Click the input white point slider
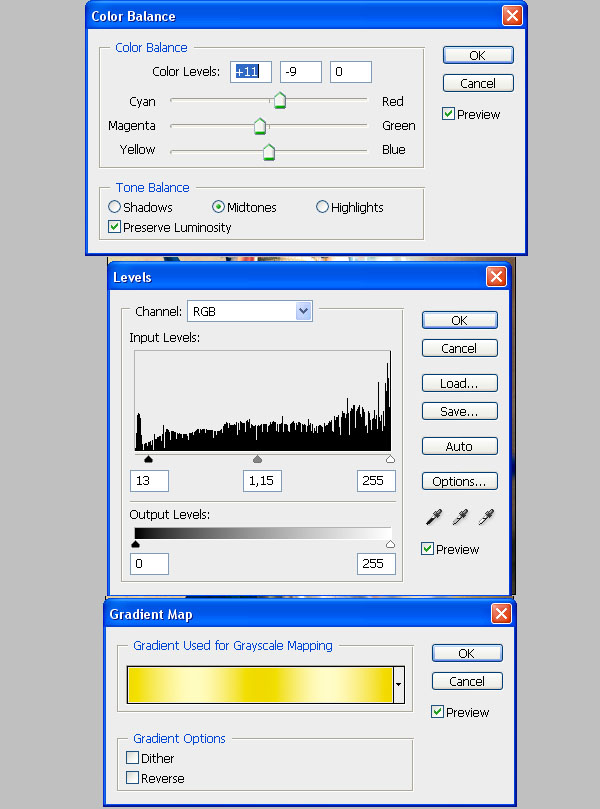 click(391, 459)
